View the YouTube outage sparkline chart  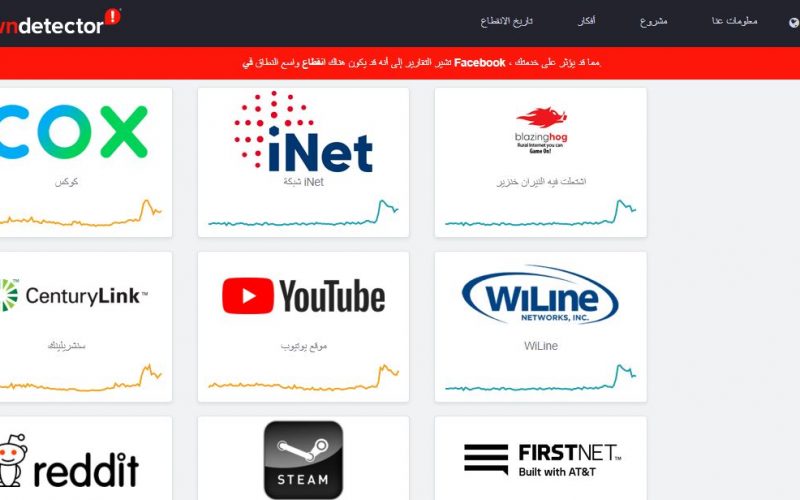point(304,378)
